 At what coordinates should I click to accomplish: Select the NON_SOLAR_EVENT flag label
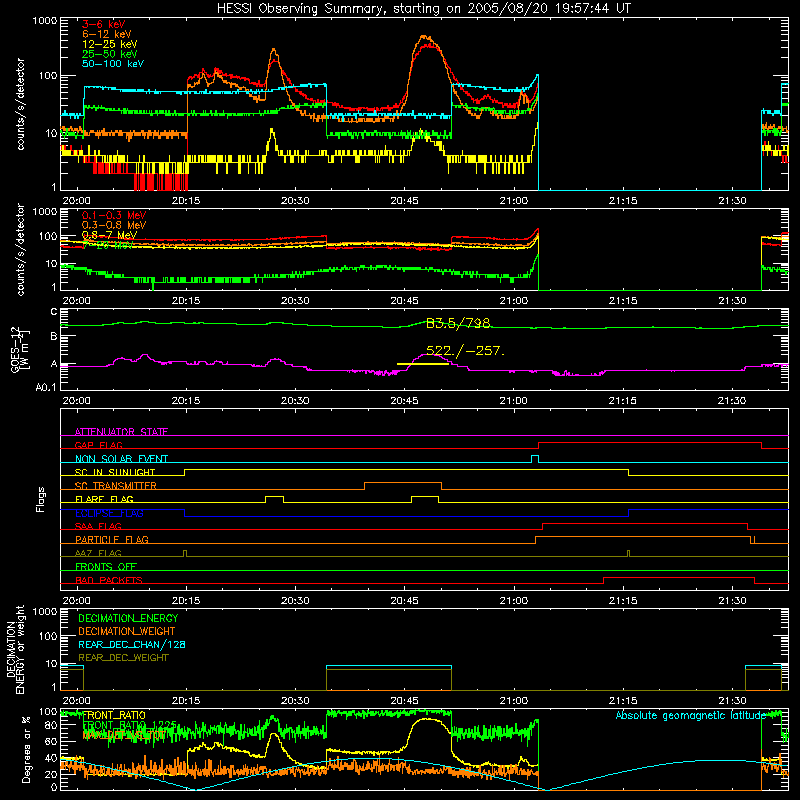pyautogui.click(x=121, y=459)
